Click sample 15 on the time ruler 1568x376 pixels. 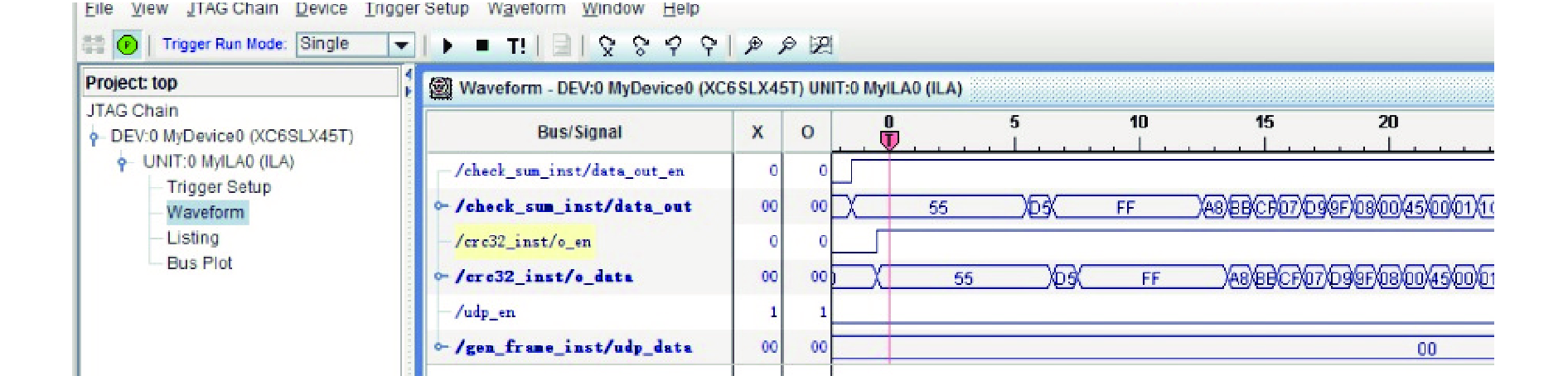(x=1264, y=122)
